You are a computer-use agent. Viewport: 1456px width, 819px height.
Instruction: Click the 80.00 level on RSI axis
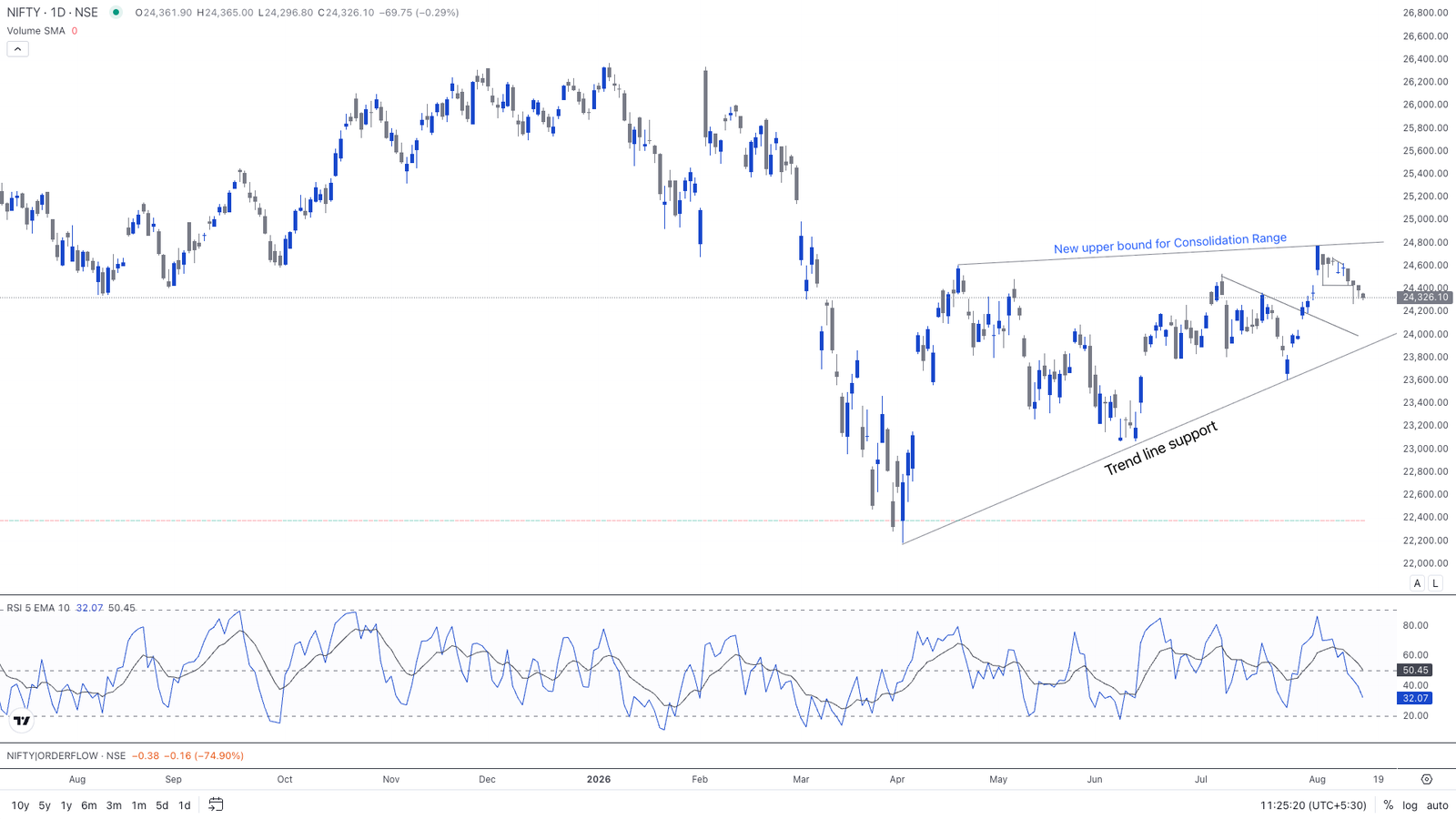(1415, 625)
